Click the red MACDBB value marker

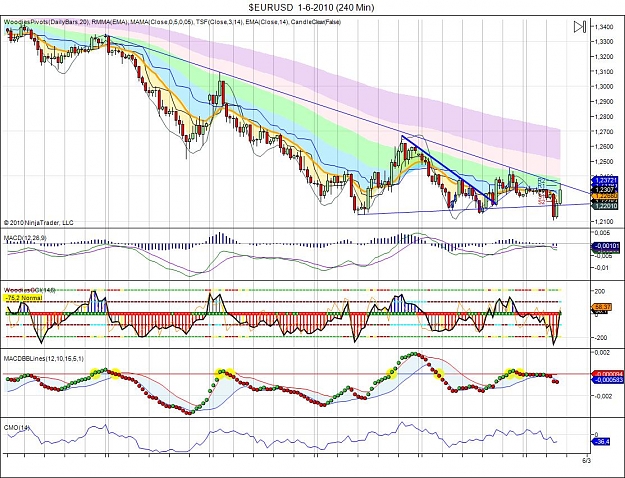[606, 374]
